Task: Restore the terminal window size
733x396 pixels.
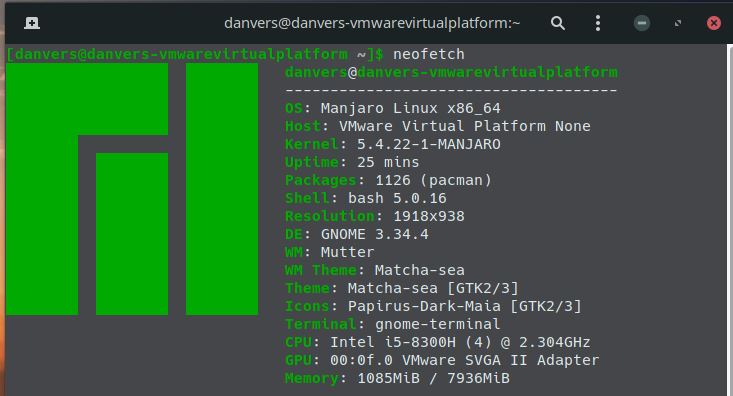Action: pos(678,23)
